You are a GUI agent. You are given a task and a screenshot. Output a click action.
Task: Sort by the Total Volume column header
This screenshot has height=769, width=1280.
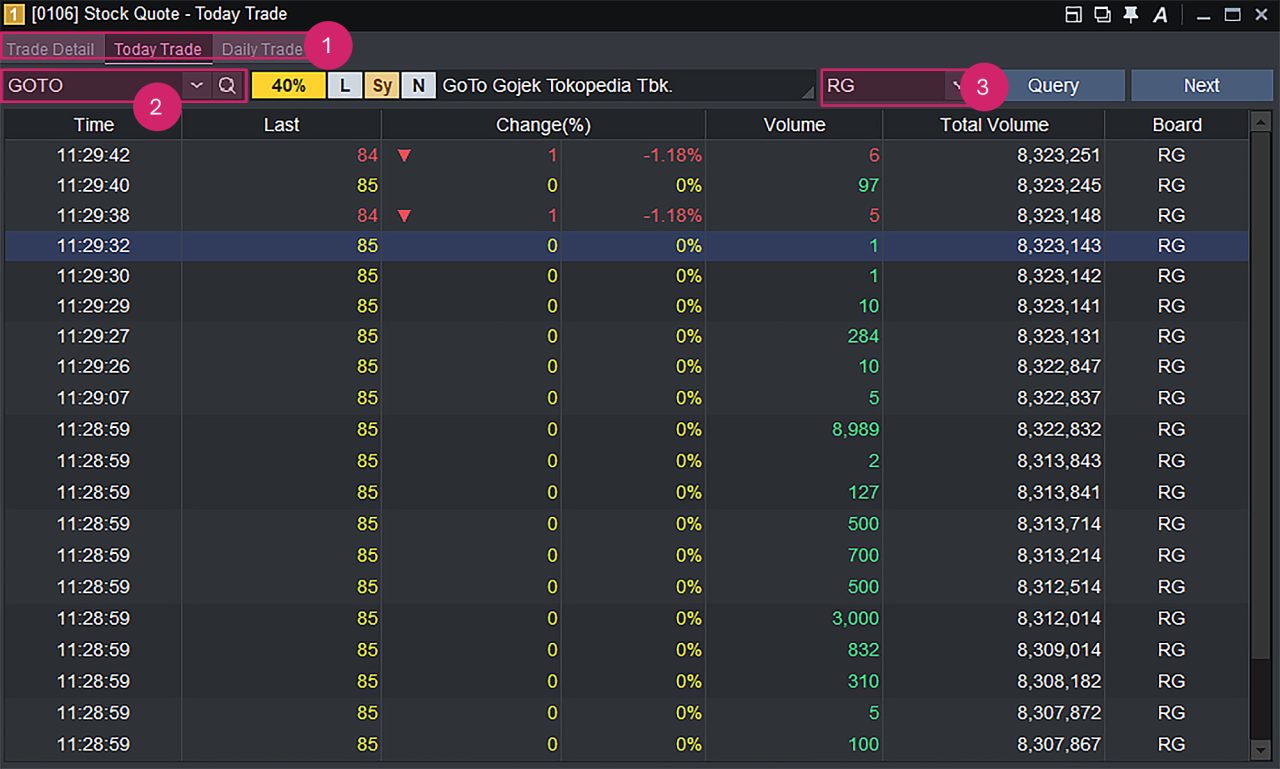(x=994, y=125)
